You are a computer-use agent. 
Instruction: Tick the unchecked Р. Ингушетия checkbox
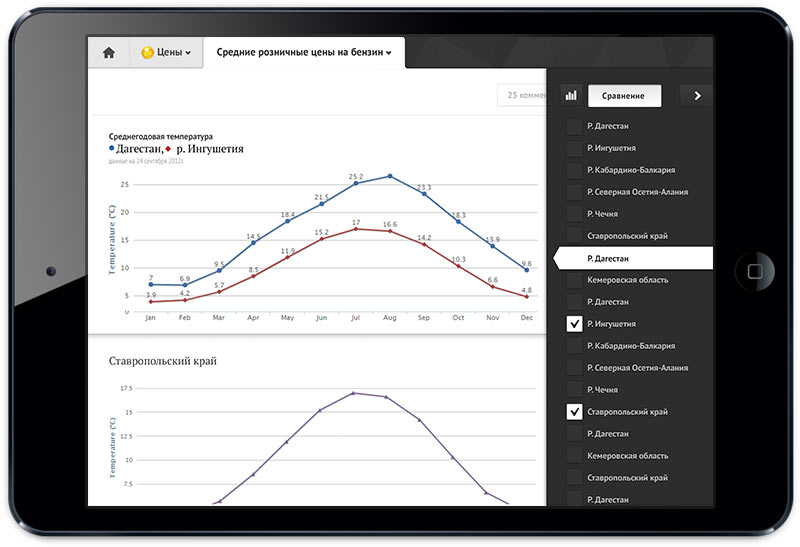(x=574, y=148)
